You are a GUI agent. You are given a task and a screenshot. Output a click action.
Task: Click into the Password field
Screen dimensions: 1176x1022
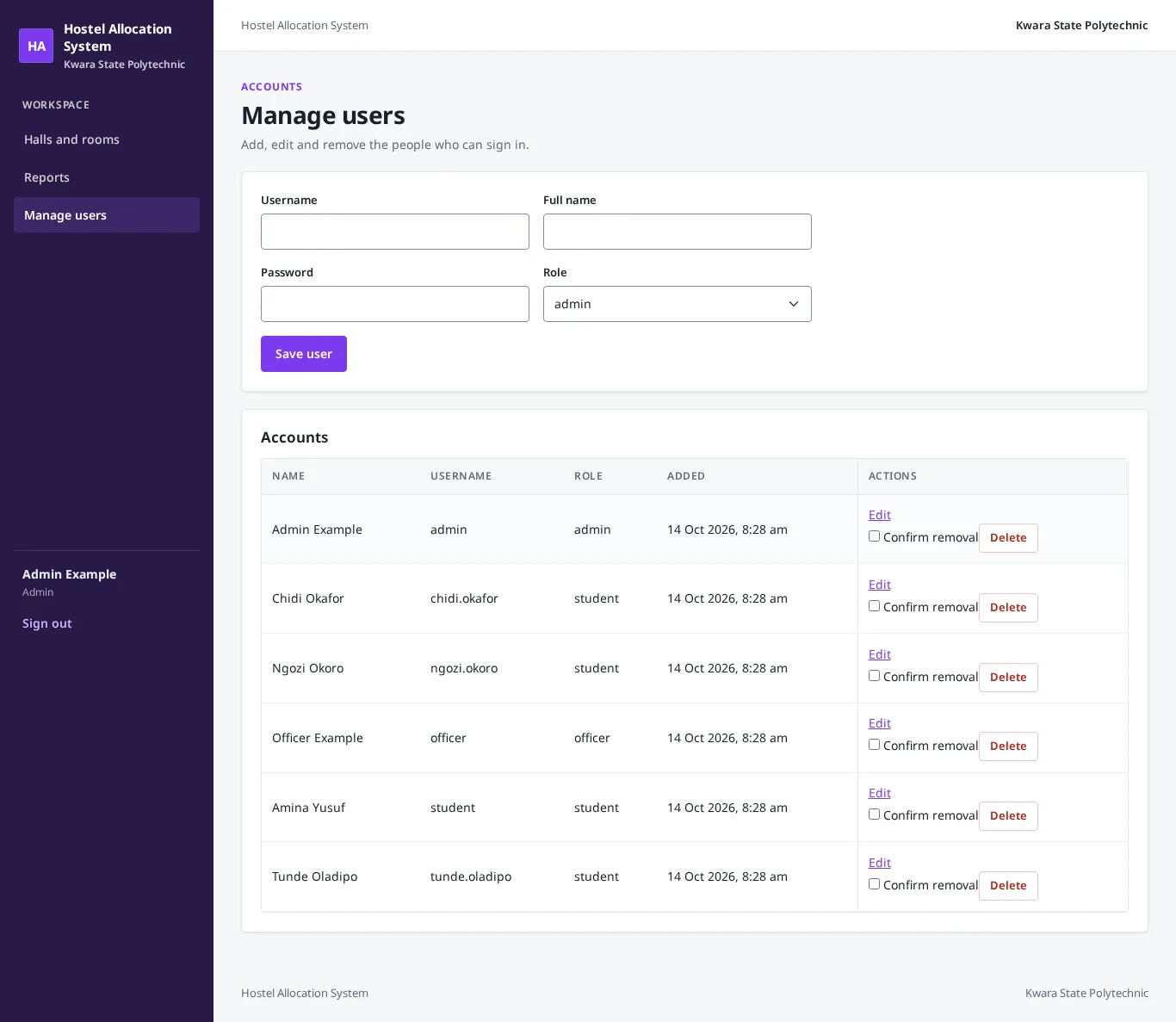[x=395, y=304]
